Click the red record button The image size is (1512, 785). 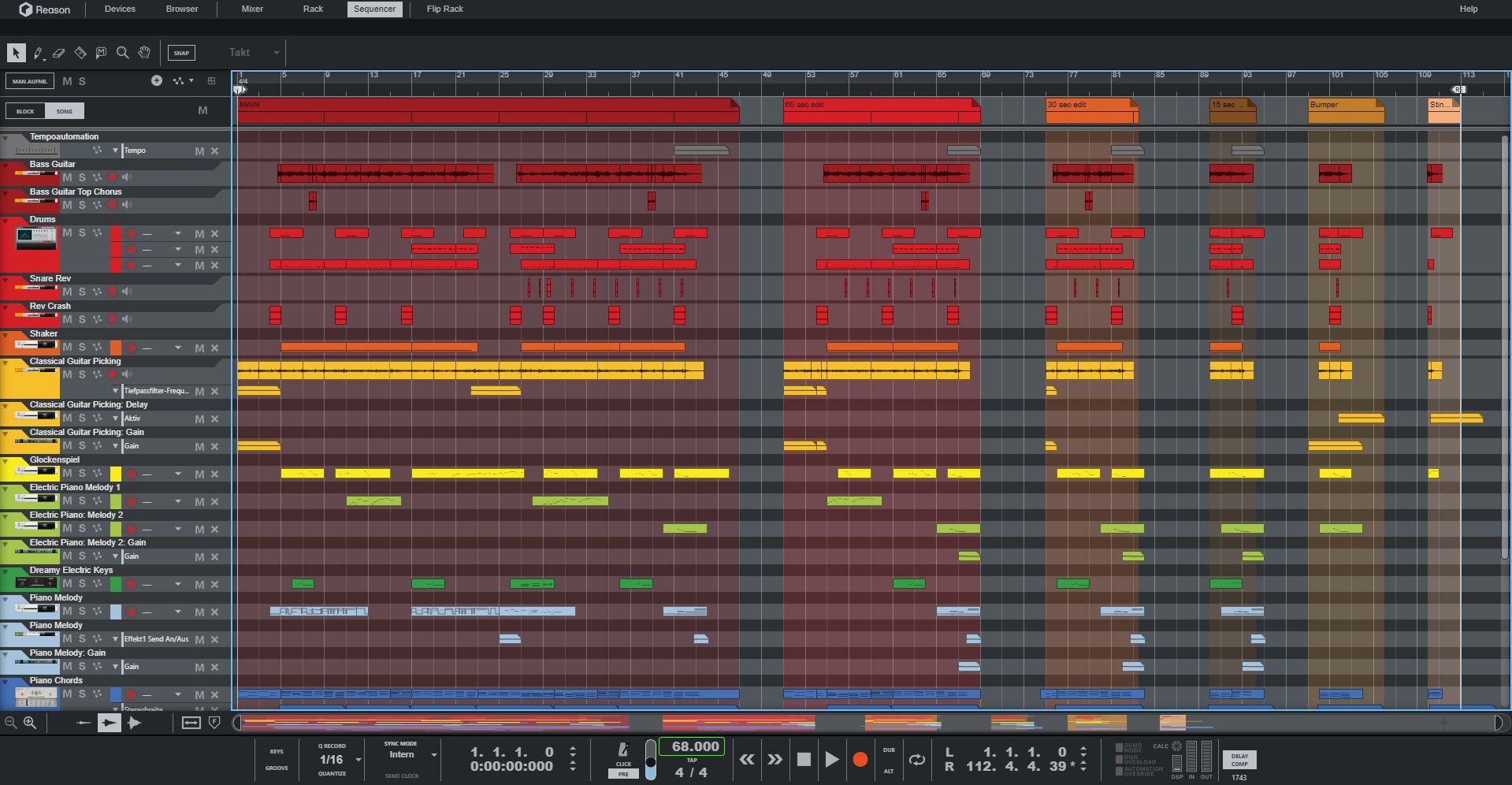[x=860, y=759]
